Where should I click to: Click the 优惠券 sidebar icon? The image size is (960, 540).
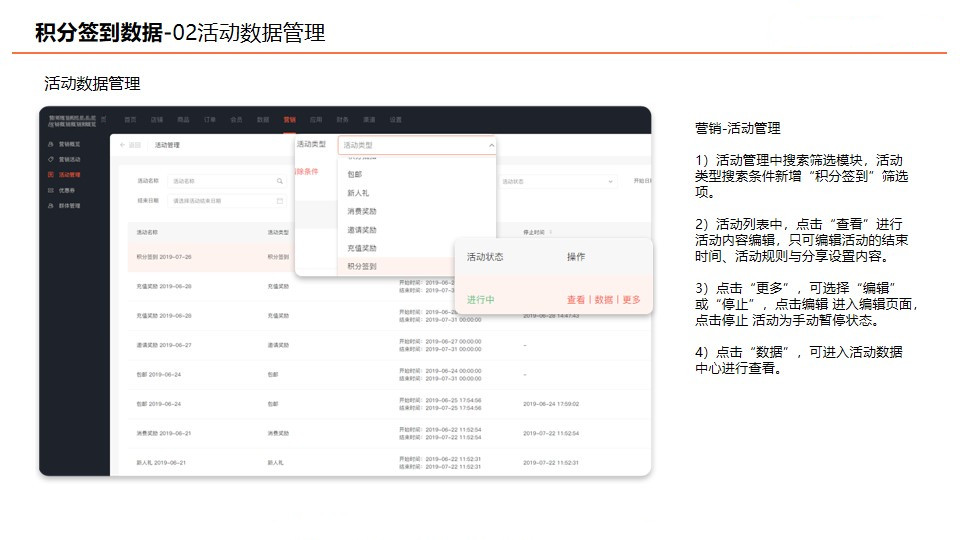(x=51, y=190)
